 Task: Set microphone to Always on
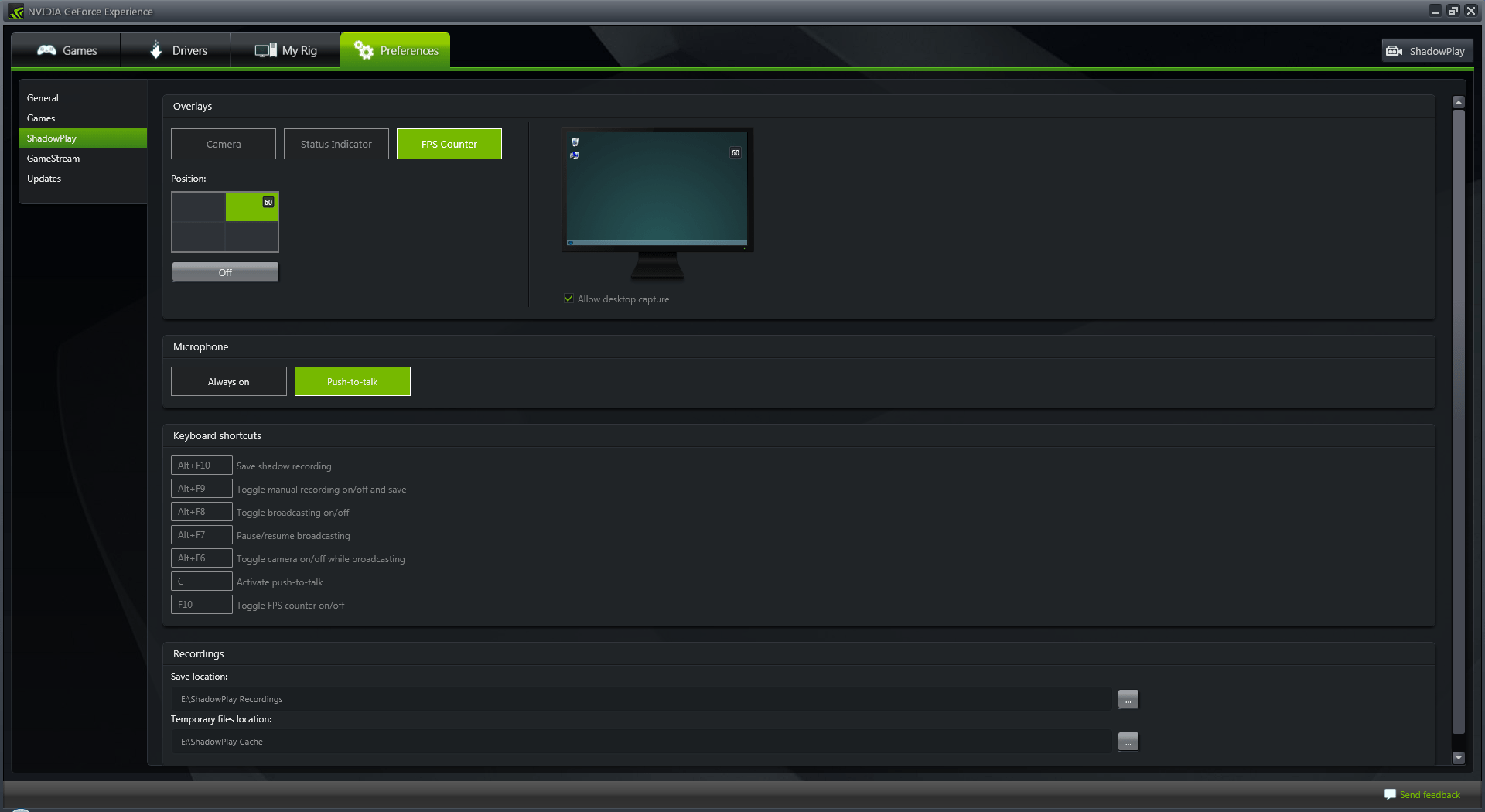tap(229, 381)
